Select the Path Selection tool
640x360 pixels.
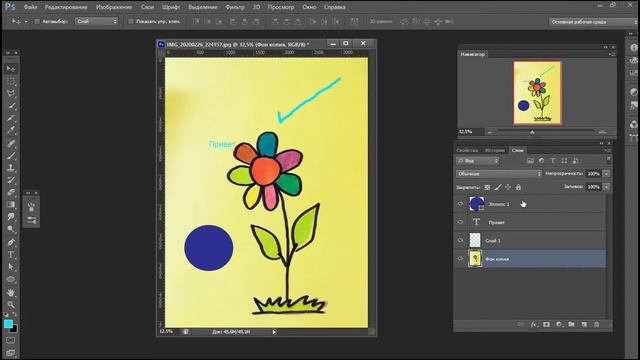coord(11,267)
